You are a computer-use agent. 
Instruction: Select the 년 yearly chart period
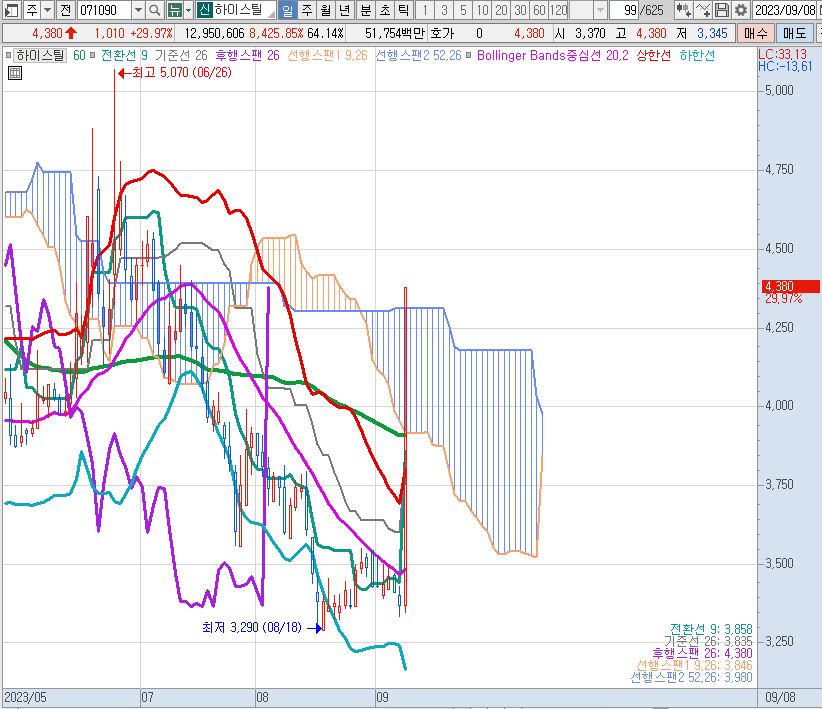344,9
